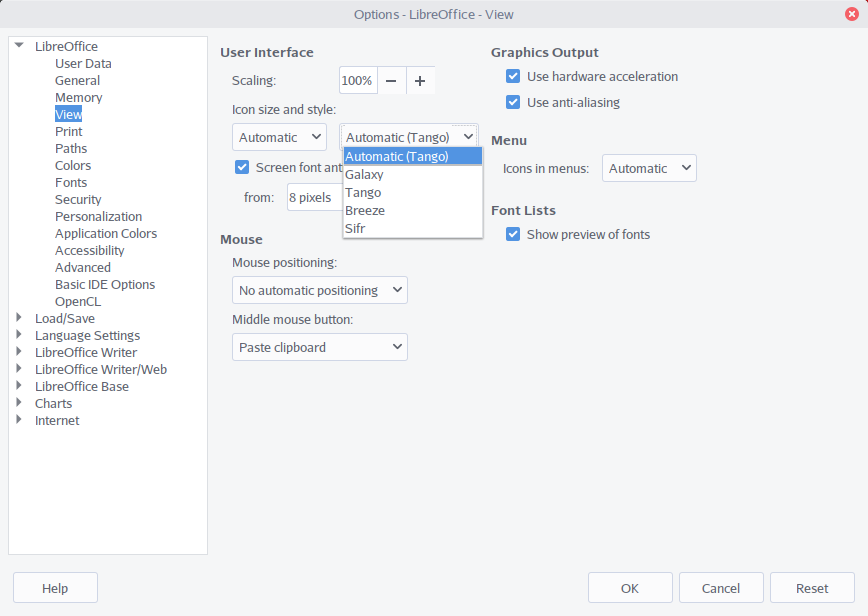This screenshot has width=868, height=616.
Task: Open Security options
Action: 78,200
